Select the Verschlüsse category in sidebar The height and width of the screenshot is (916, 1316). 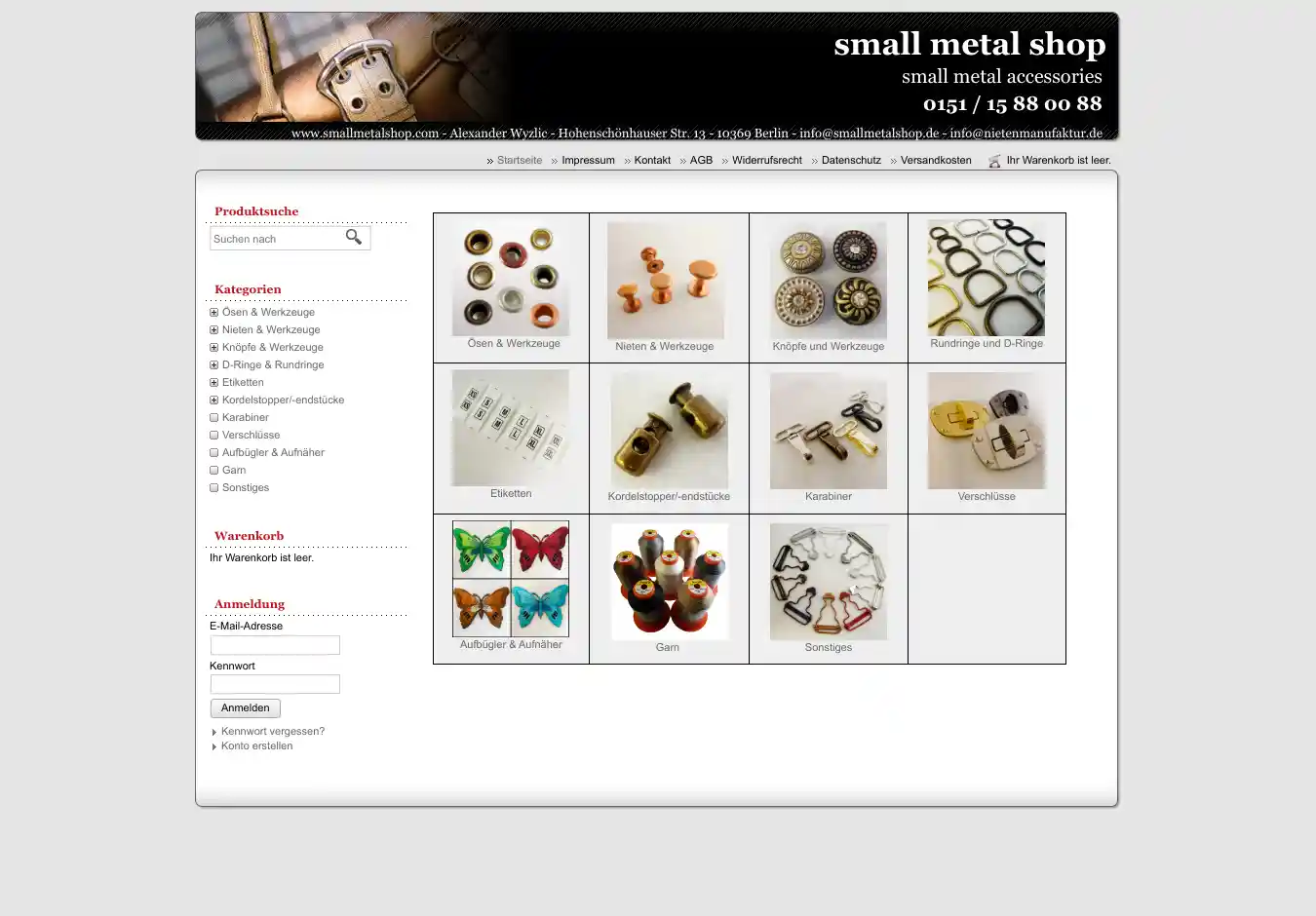(251, 436)
